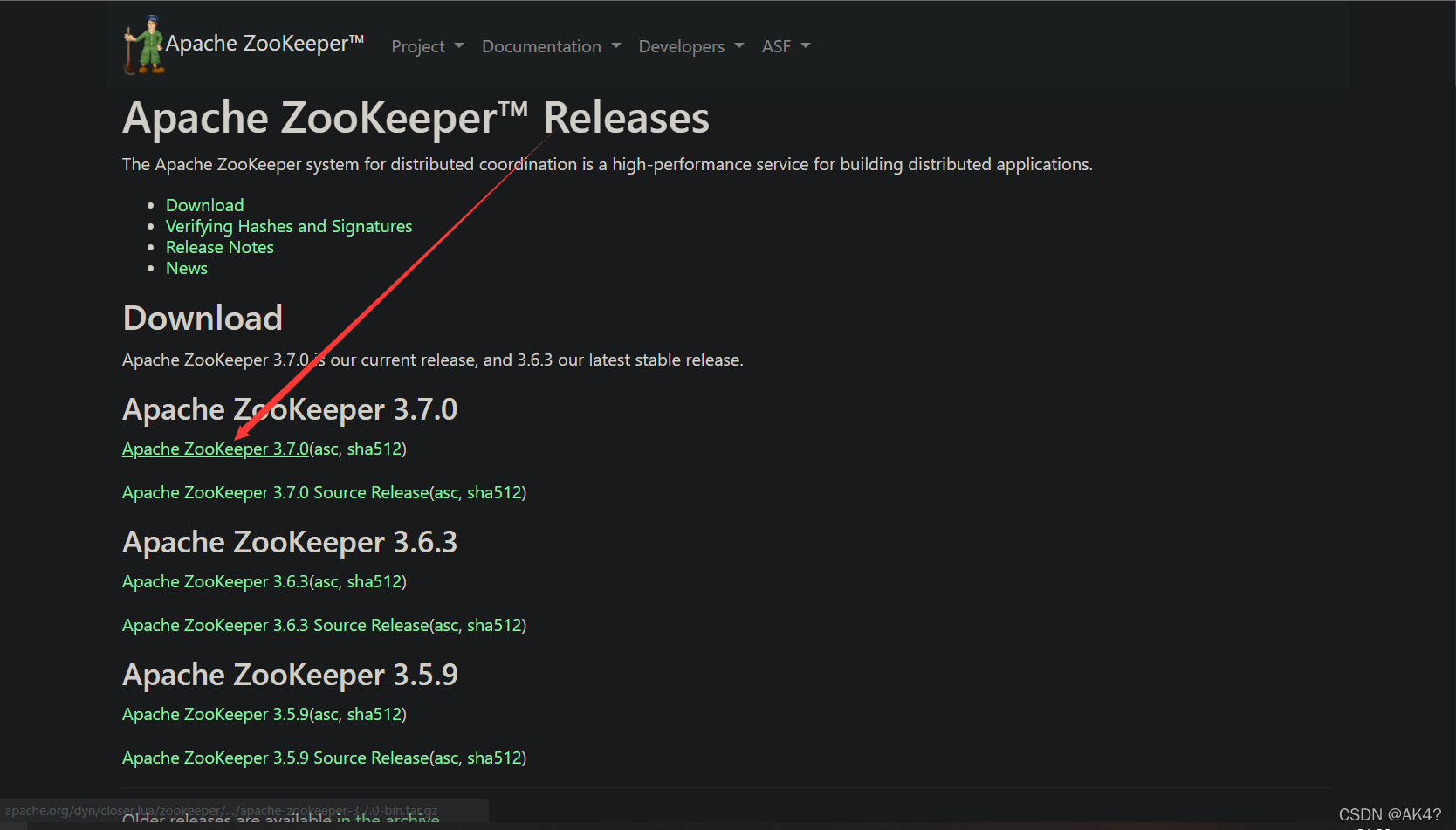Download the Apache ZooKeeper 3.7.0 binary release
The width and height of the screenshot is (1456, 830).
216,449
